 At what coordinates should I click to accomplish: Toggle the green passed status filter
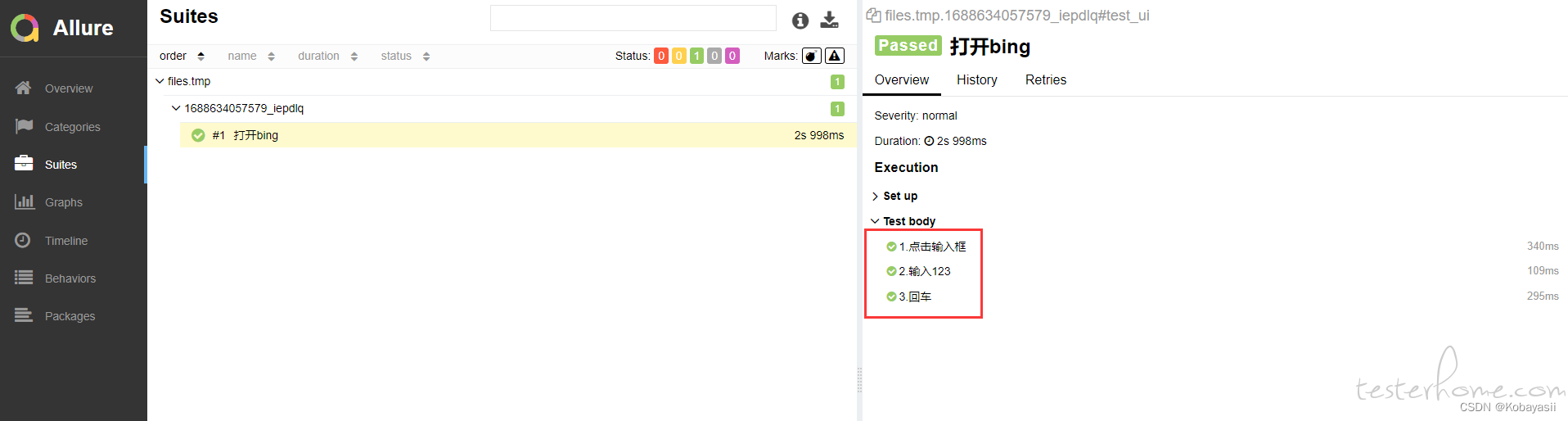tap(696, 56)
